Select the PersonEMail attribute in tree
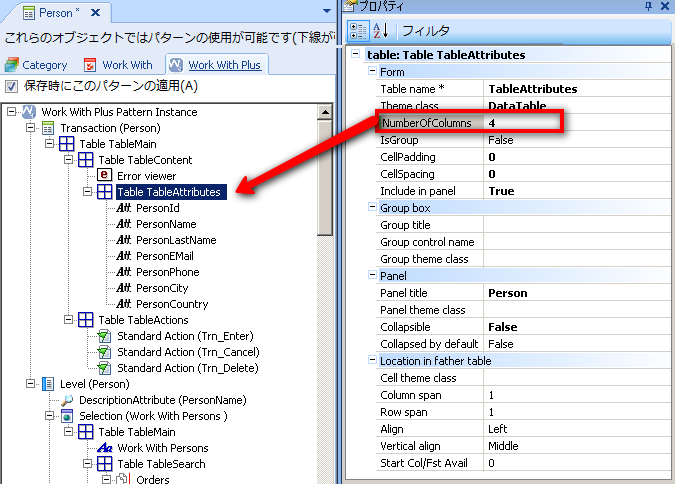 (164, 256)
